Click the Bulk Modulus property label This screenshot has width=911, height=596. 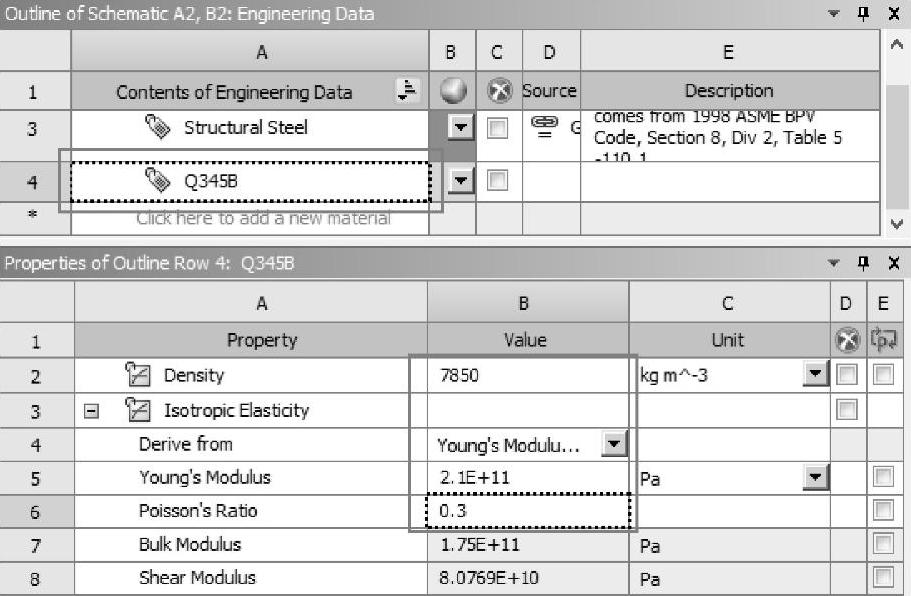pos(189,544)
